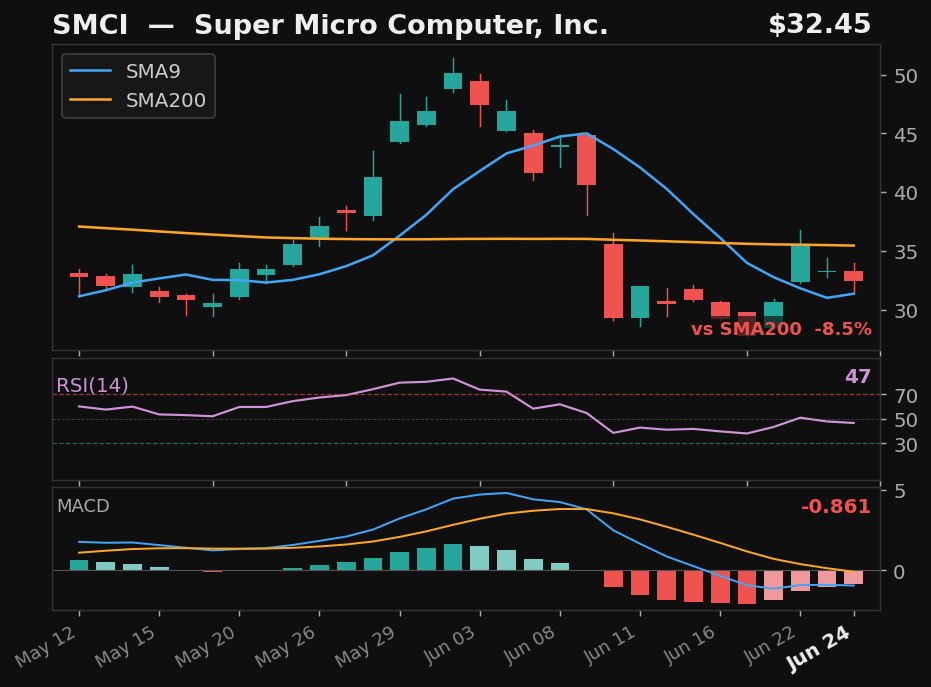Screen dimensions: 931x687
Task: Click the 50 price axis label
Action: [905, 76]
